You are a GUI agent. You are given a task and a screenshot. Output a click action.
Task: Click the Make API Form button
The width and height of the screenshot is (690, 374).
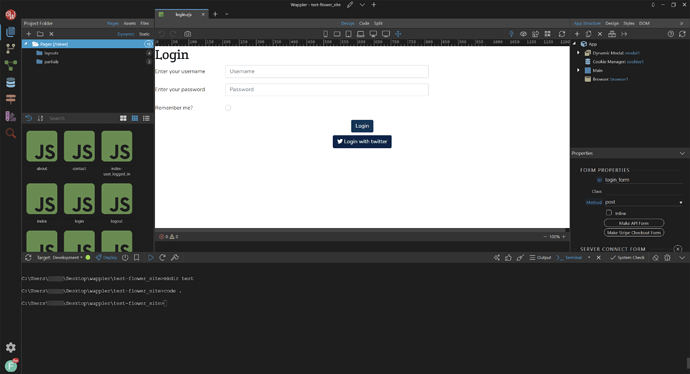(x=634, y=223)
